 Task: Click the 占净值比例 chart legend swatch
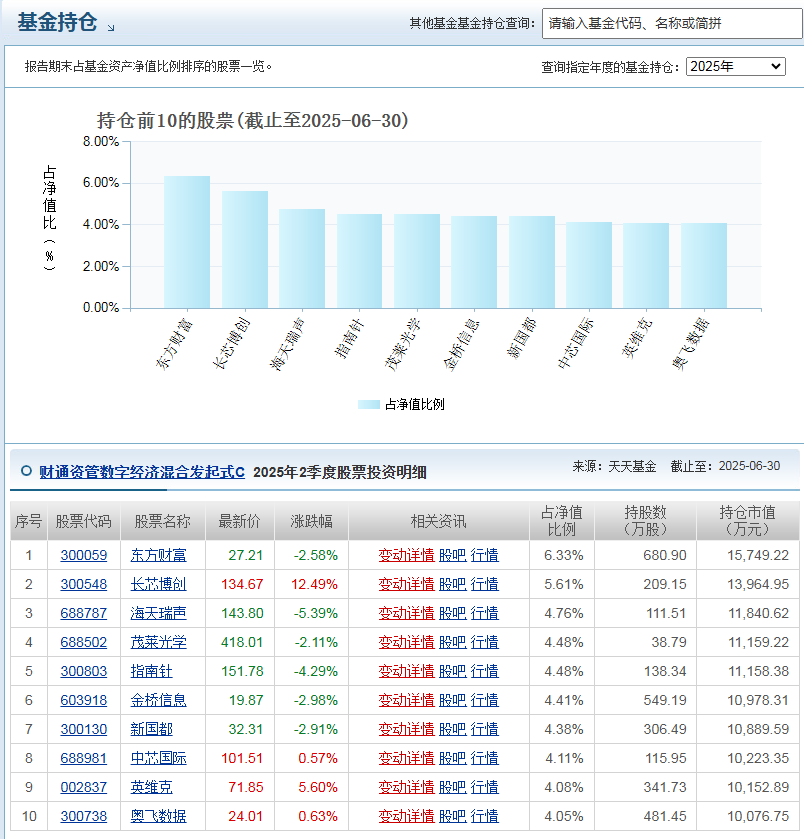(369, 405)
